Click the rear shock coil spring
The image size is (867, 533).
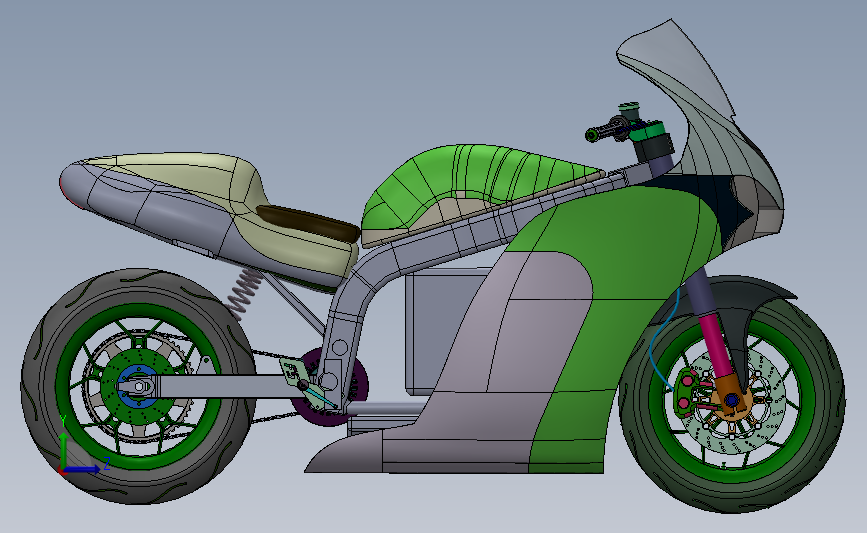pyautogui.click(x=244, y=293)
